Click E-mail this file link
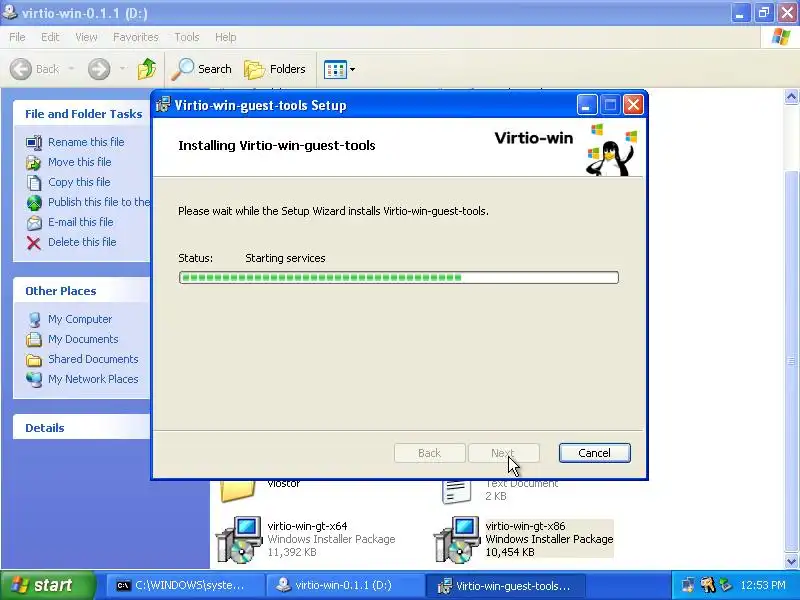The image size is (800, 600). coord(81,222)
